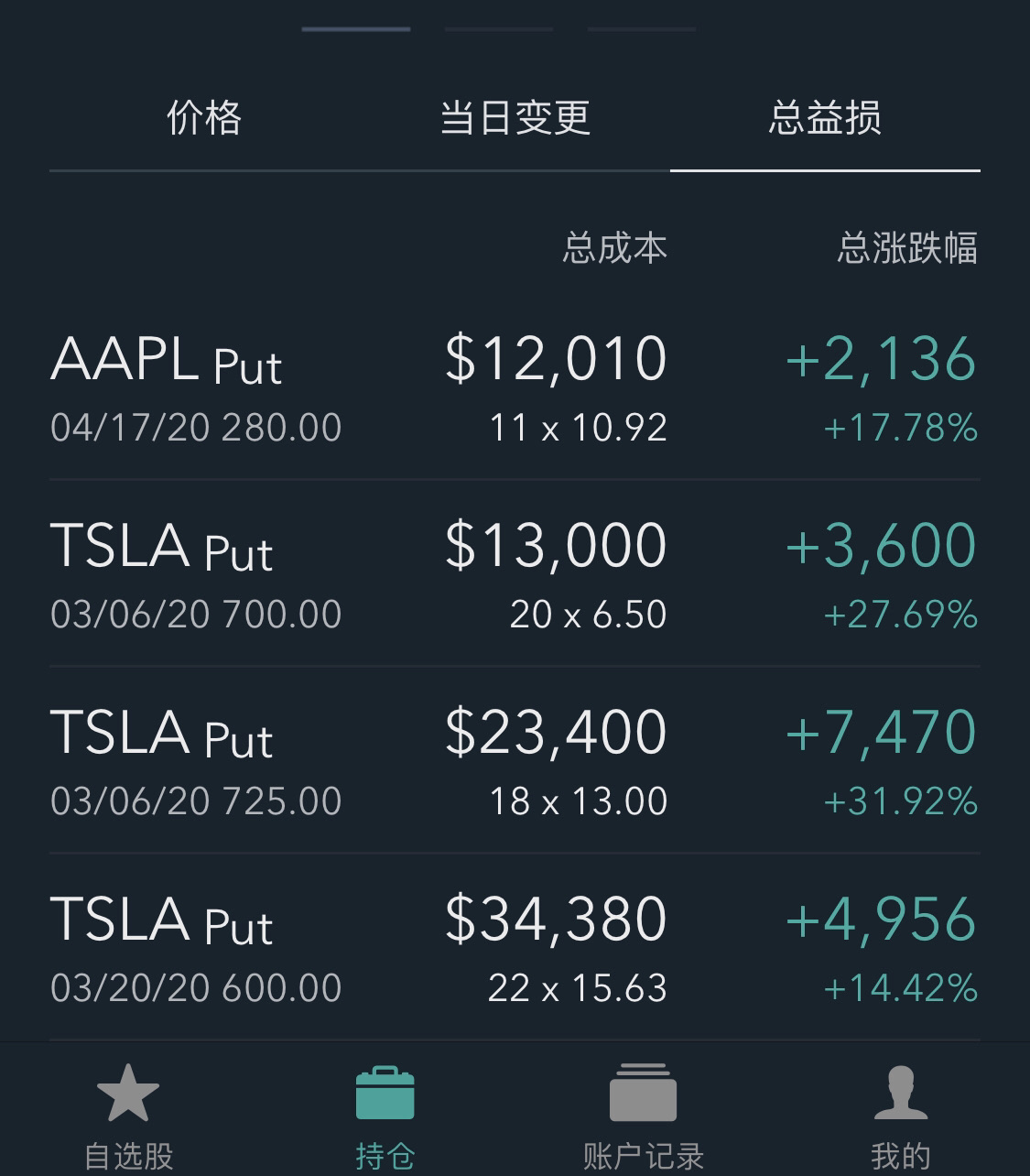Tap the 总涨跌幅 column header
Viewport: 1030px width, 1176px height.
(x=907, y=248)
